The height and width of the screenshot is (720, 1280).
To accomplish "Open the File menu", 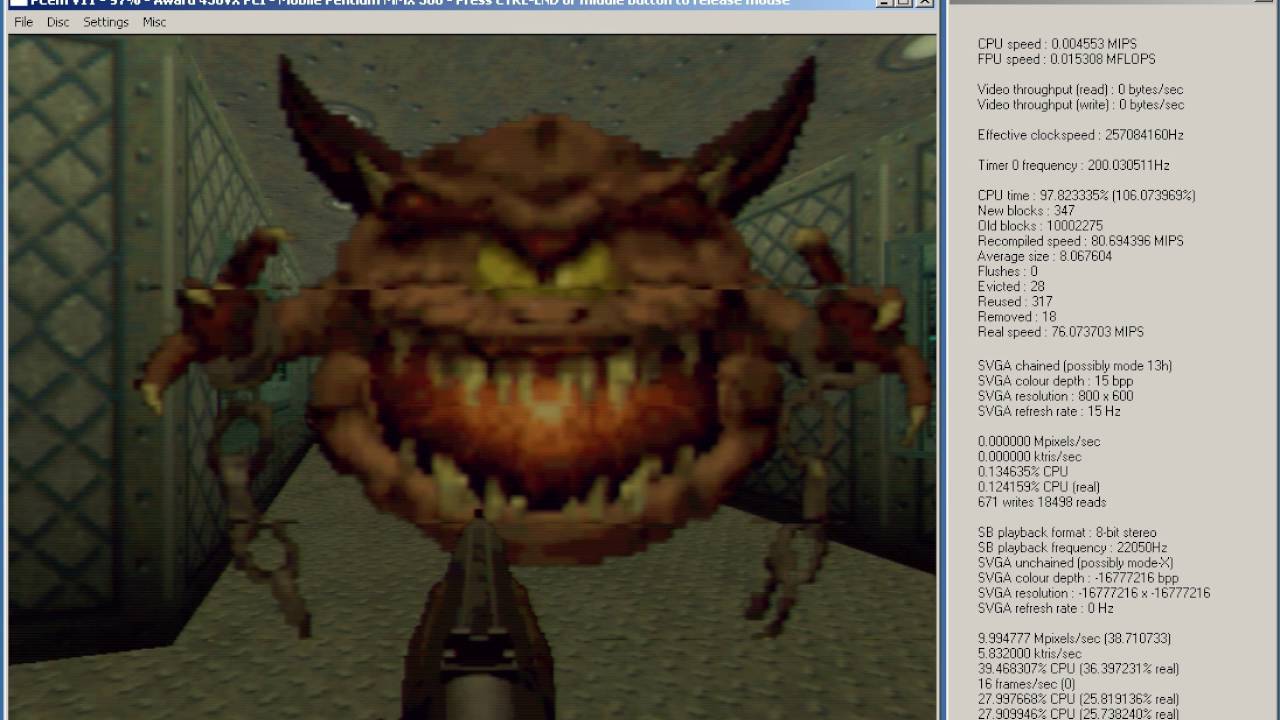I will [23, 22].
